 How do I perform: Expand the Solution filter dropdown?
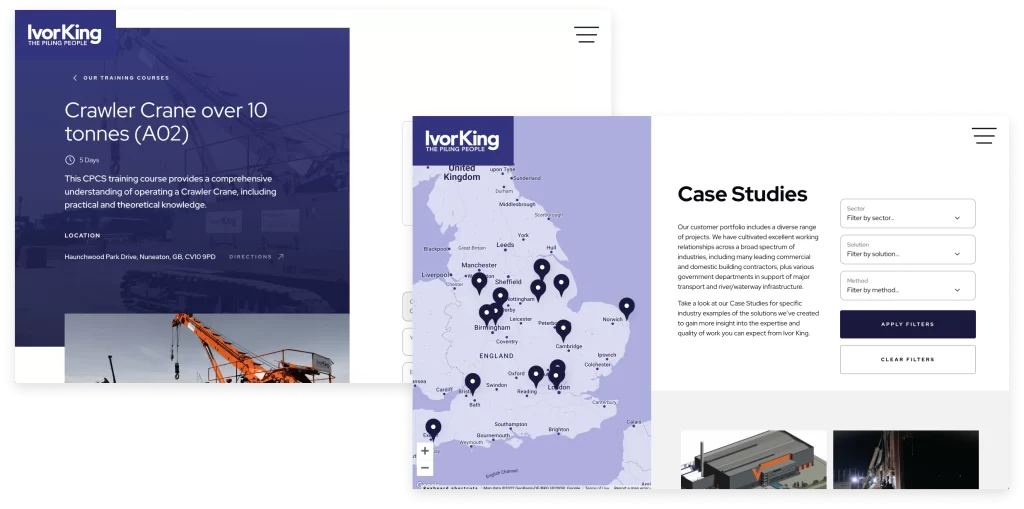point(907,250)
